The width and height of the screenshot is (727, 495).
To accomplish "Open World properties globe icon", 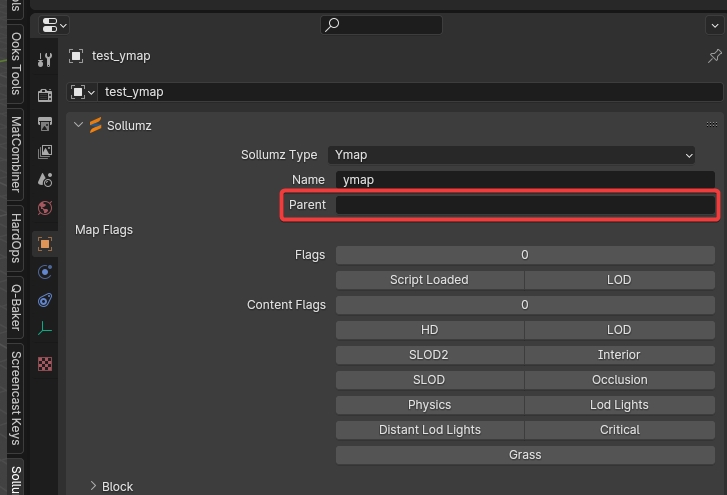I will pos(45,208).
